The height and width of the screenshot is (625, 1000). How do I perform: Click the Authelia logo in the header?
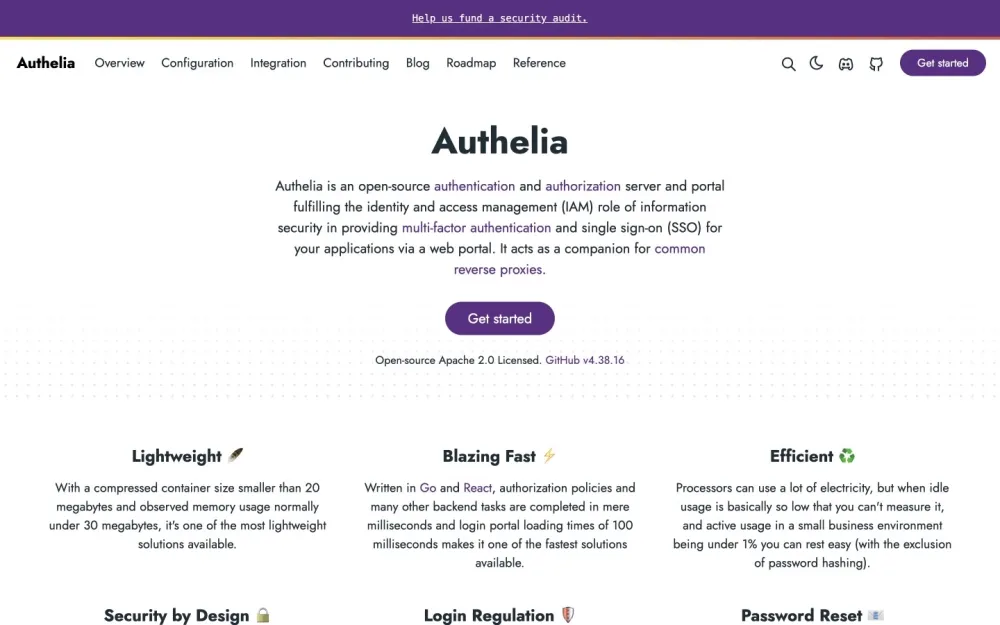45,63
